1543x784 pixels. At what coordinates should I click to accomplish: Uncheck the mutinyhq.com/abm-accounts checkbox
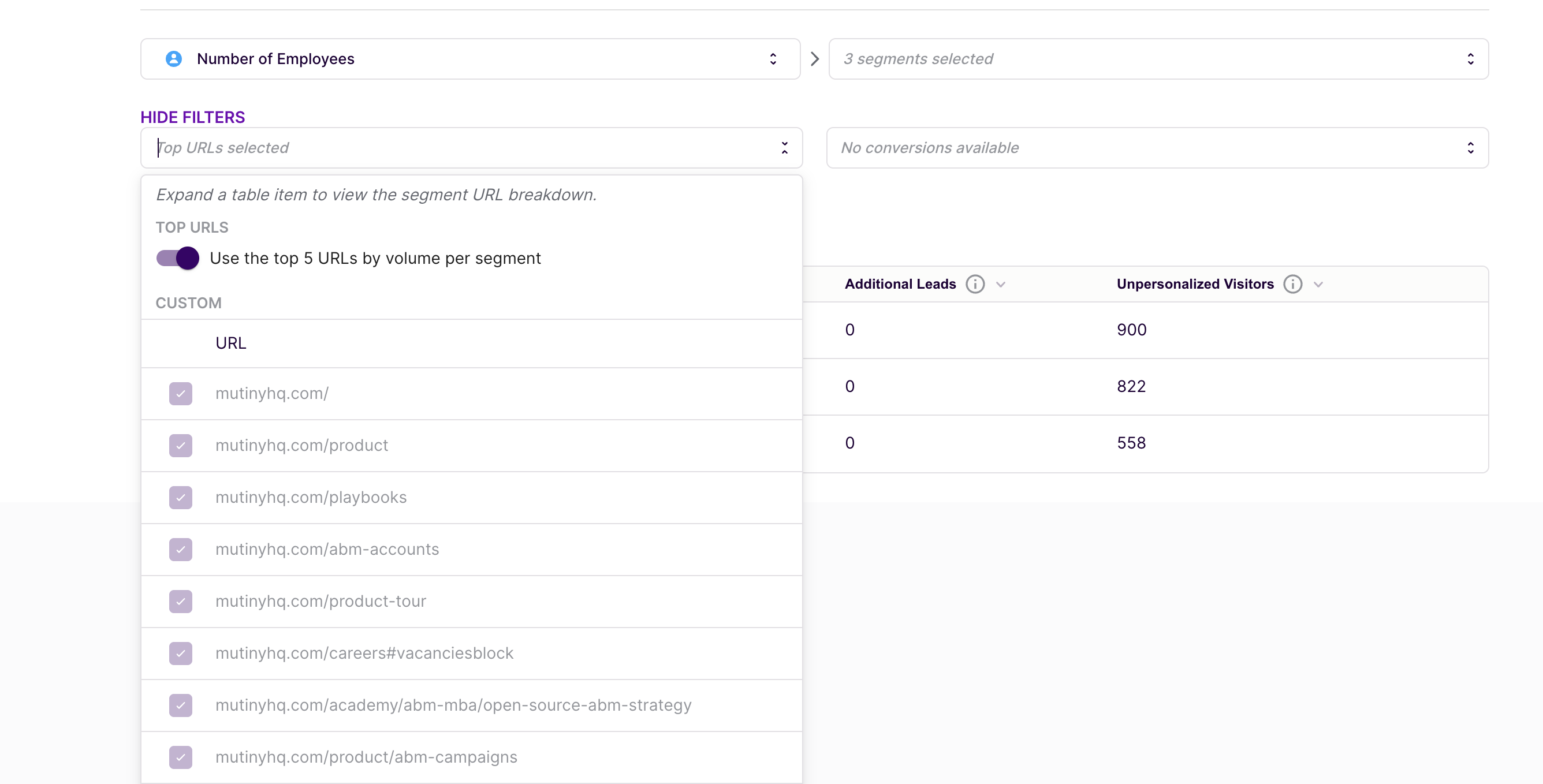(x=180, y=549)
